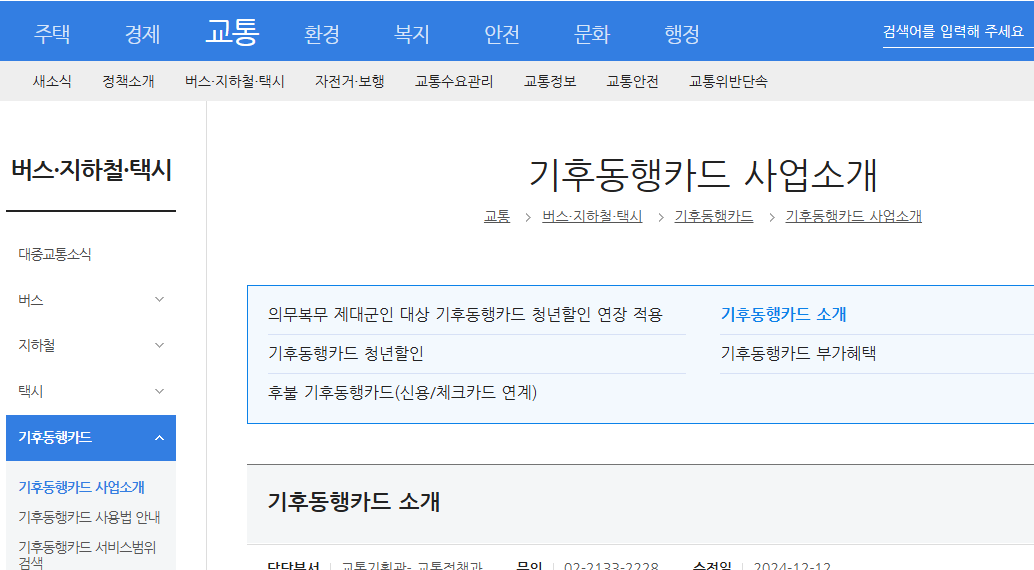Go to 교통수요관리 submenu
Viewport: 1034px width, 570px height.
(454, 81)
